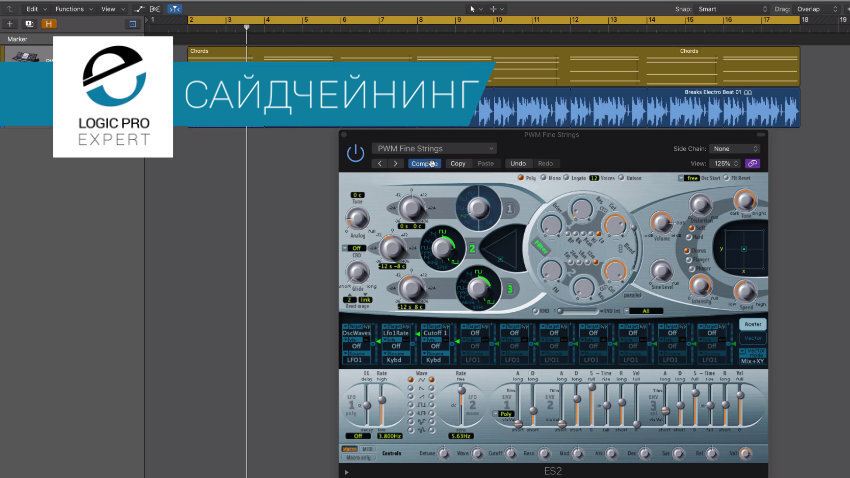
Task: Open the Edit menu in tracks area
Action: click(x=36, y=9)
